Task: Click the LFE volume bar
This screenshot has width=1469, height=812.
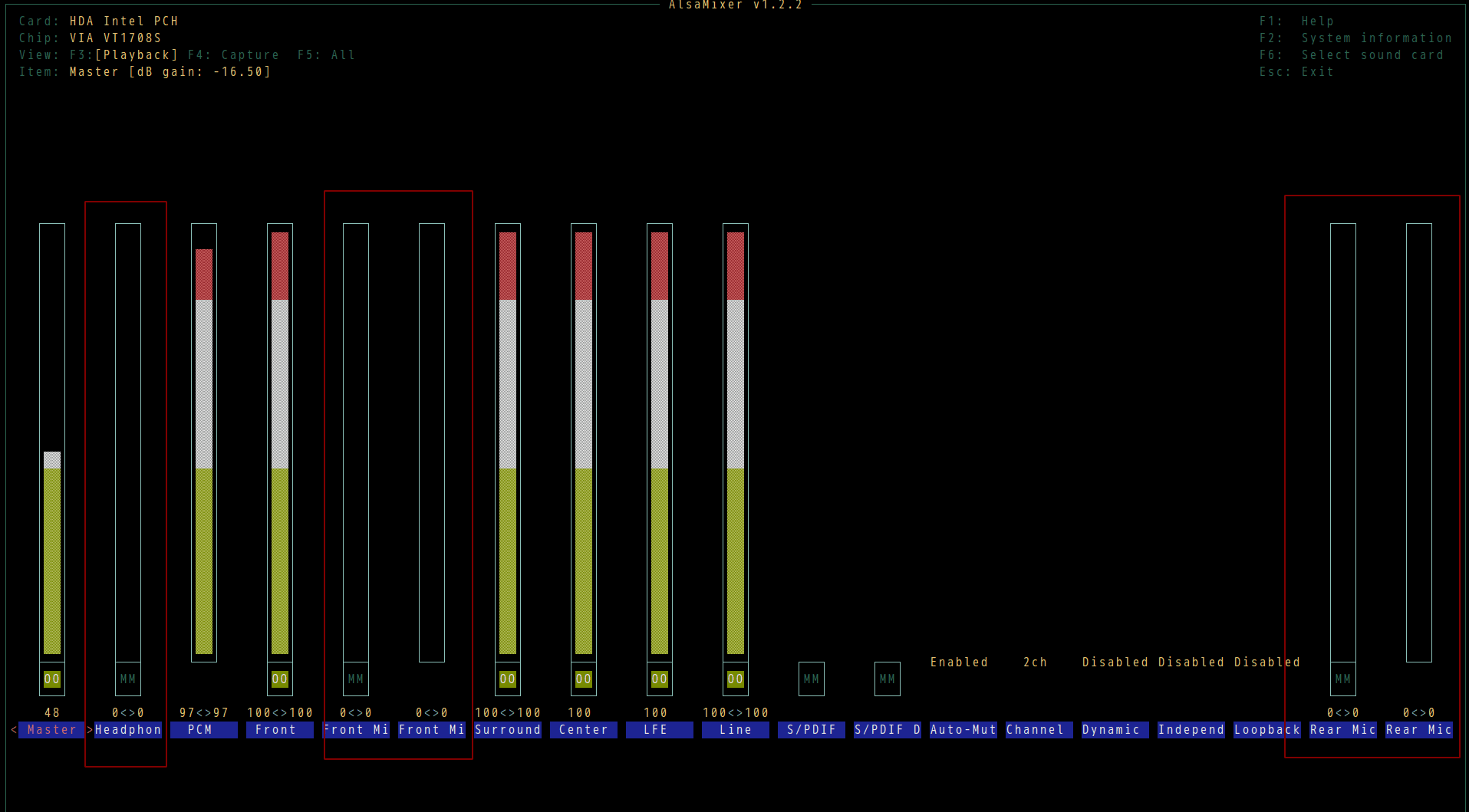Action: (660, 442)
